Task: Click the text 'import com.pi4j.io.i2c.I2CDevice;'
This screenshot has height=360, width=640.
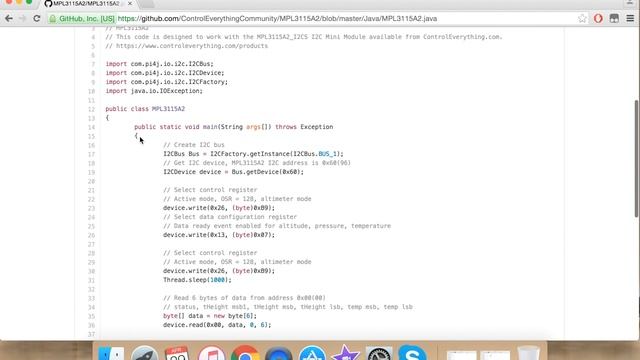Action: coord(164,73)
